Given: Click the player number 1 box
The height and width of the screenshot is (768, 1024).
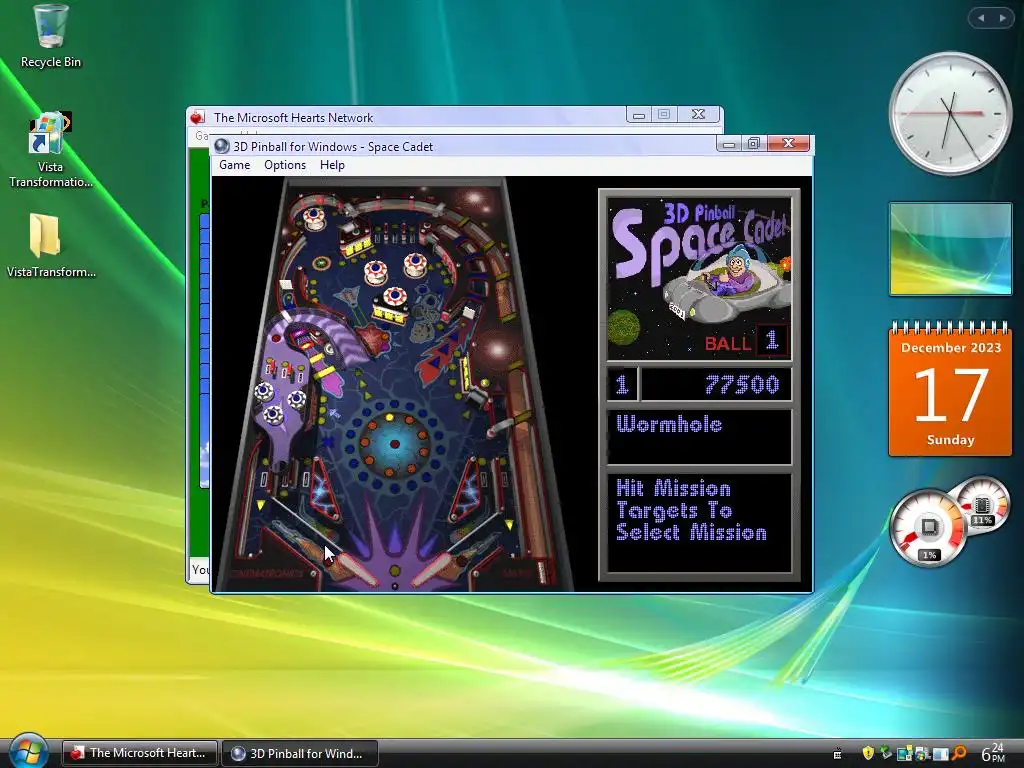Looking at the screenshot, I should click(x=622, y=384).
